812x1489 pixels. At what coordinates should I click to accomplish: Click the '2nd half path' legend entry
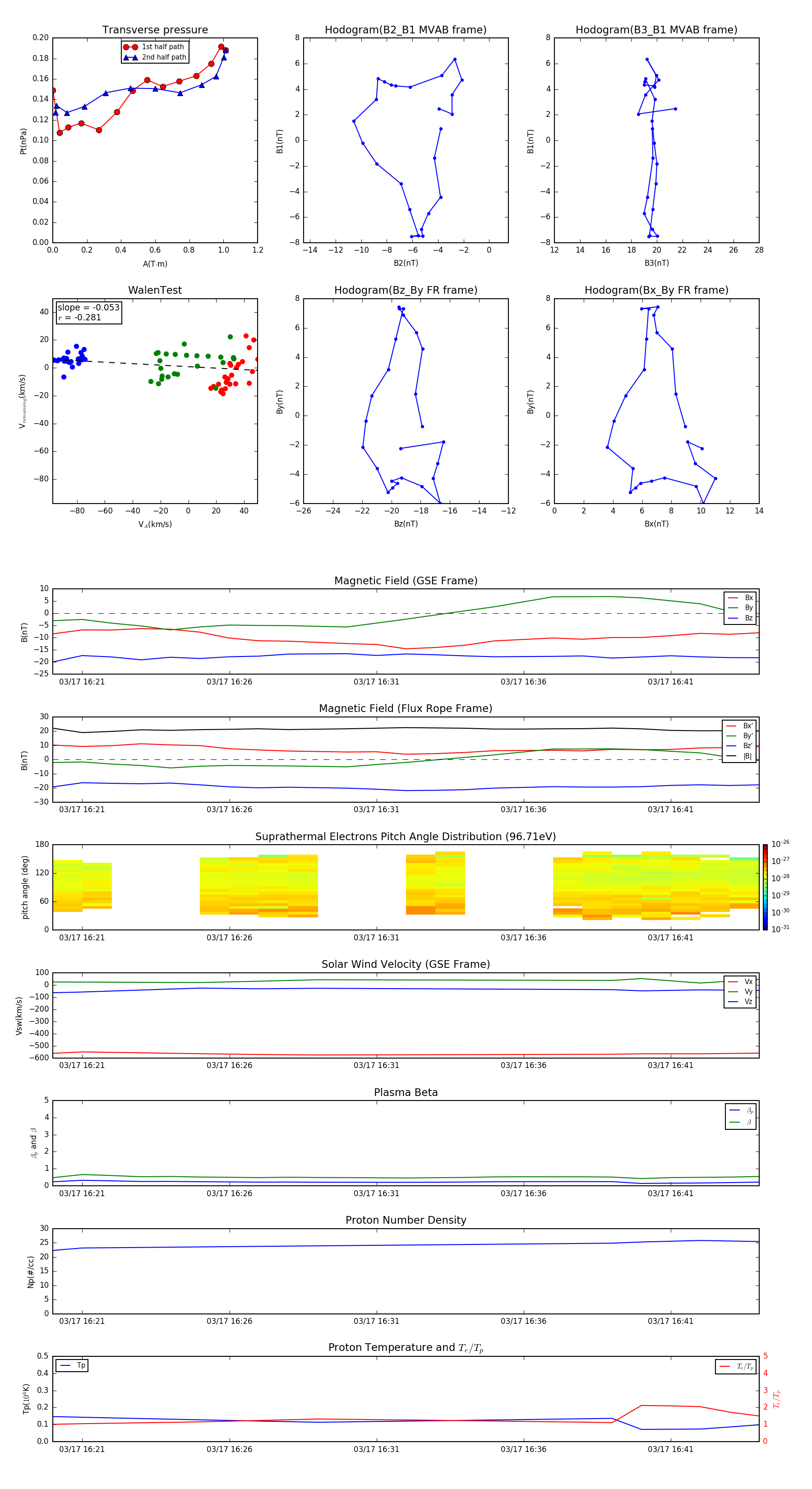[x=155, y=57]
